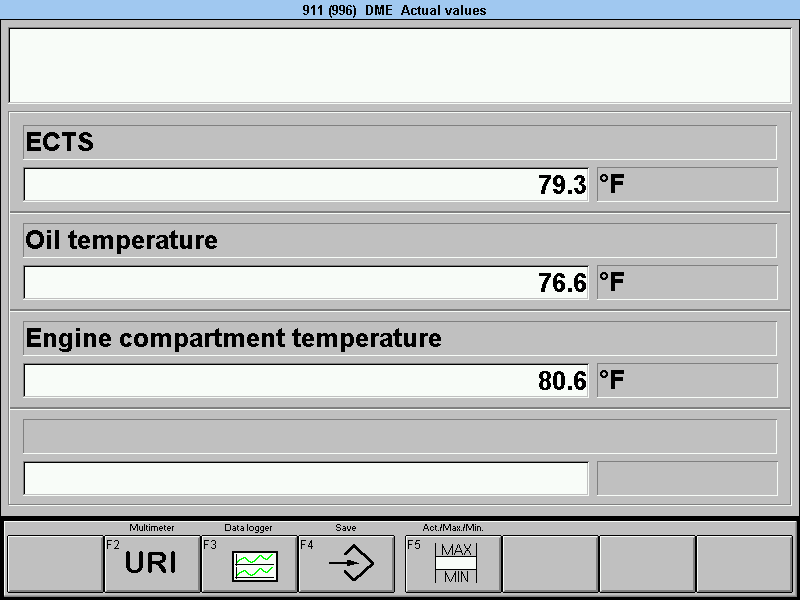The width and height of the screenshot is (800, 600).
Task: Click the ECTS value 79.3
Action: [306, 184]
